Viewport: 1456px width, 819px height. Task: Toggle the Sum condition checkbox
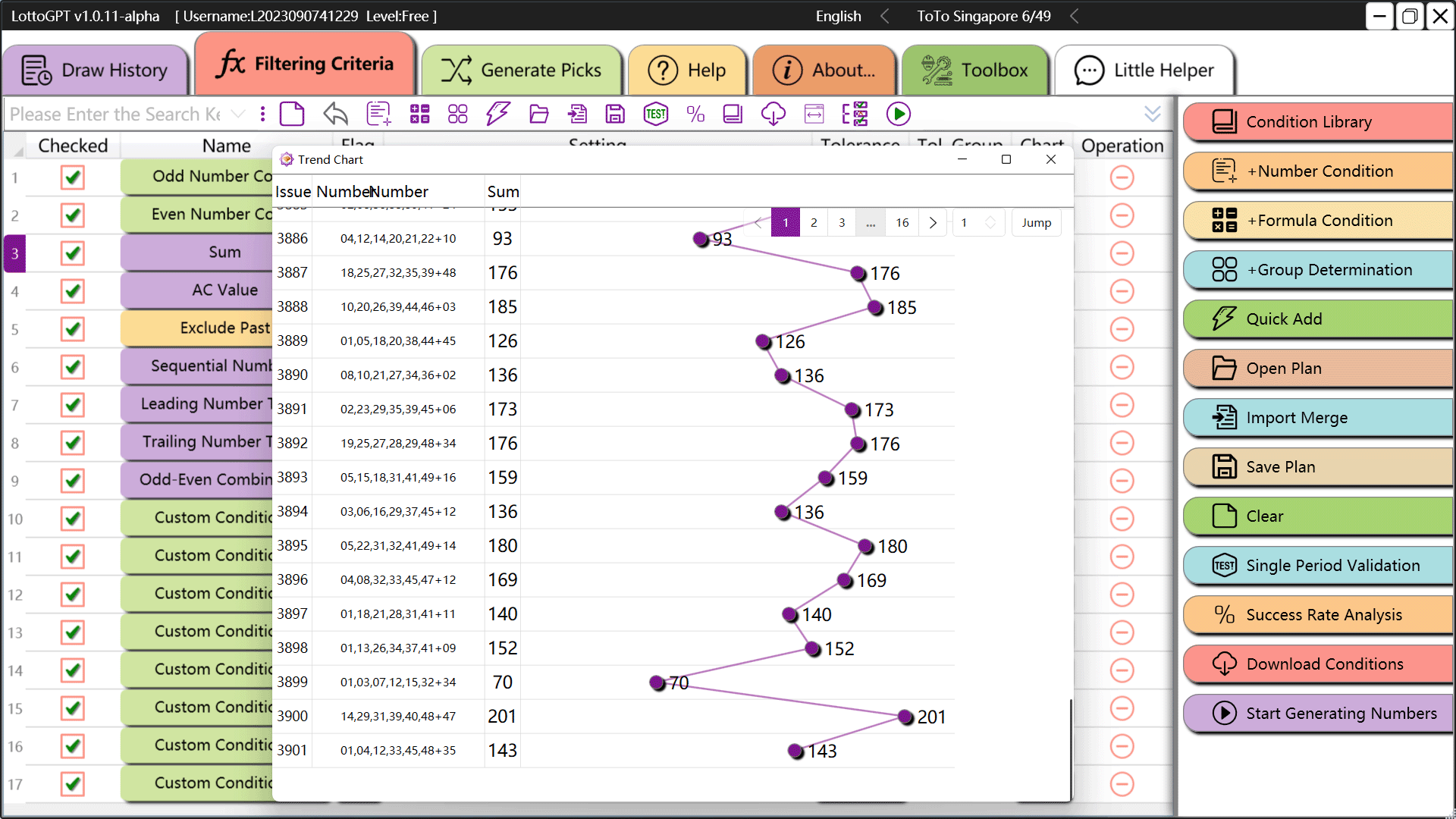73,253
